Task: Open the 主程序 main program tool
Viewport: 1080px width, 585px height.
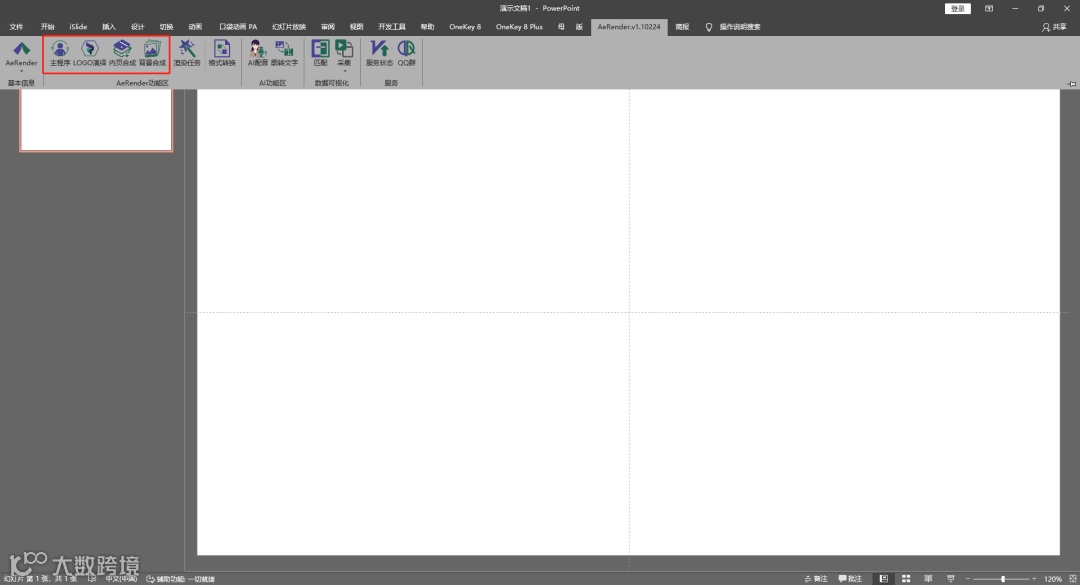Action: (60, 53)
